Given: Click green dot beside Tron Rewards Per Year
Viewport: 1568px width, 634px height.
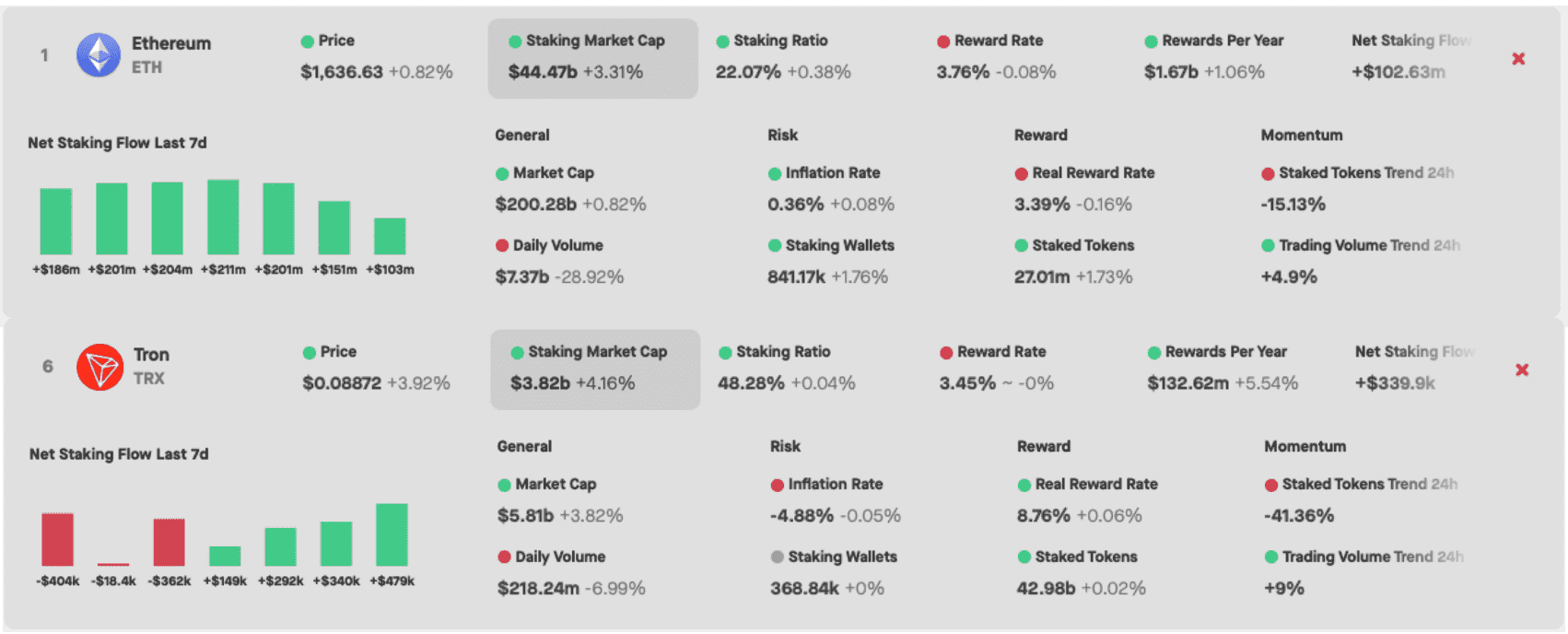Looking at the screenshot, I should 1154,353.
